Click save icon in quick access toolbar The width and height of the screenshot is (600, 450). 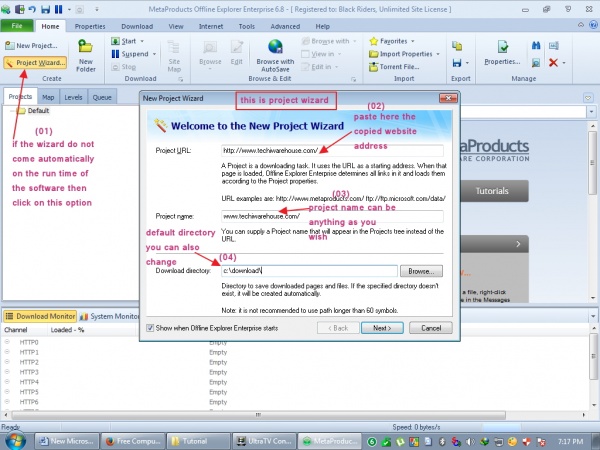click(x=46, y=9)
